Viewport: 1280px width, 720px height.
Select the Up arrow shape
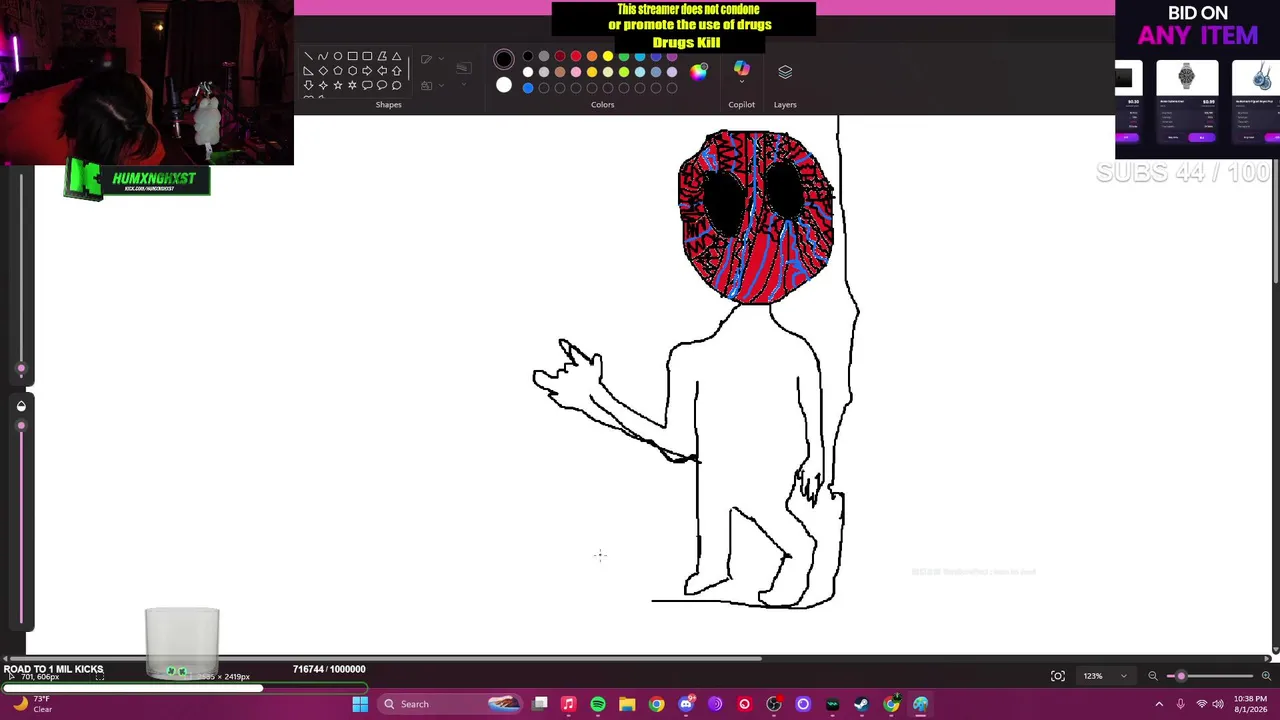[397, 71]
